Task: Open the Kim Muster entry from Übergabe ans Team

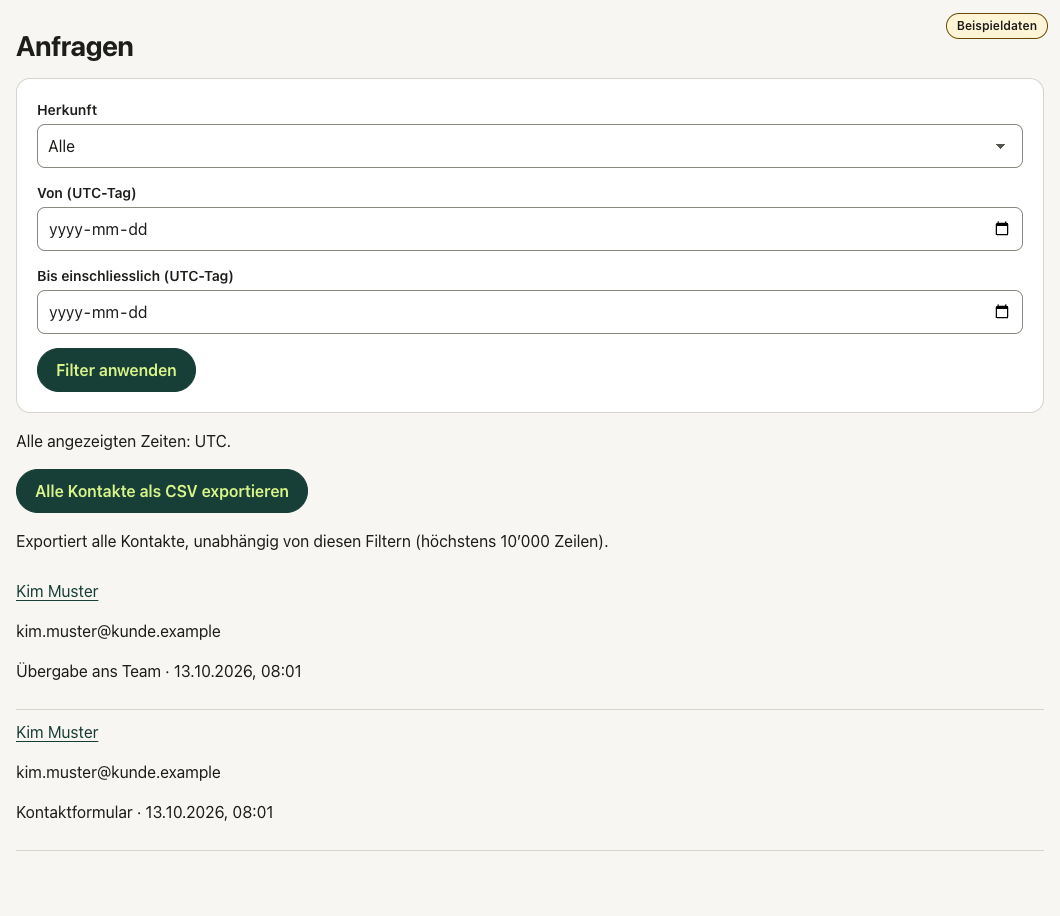Action: coord(57,592)
